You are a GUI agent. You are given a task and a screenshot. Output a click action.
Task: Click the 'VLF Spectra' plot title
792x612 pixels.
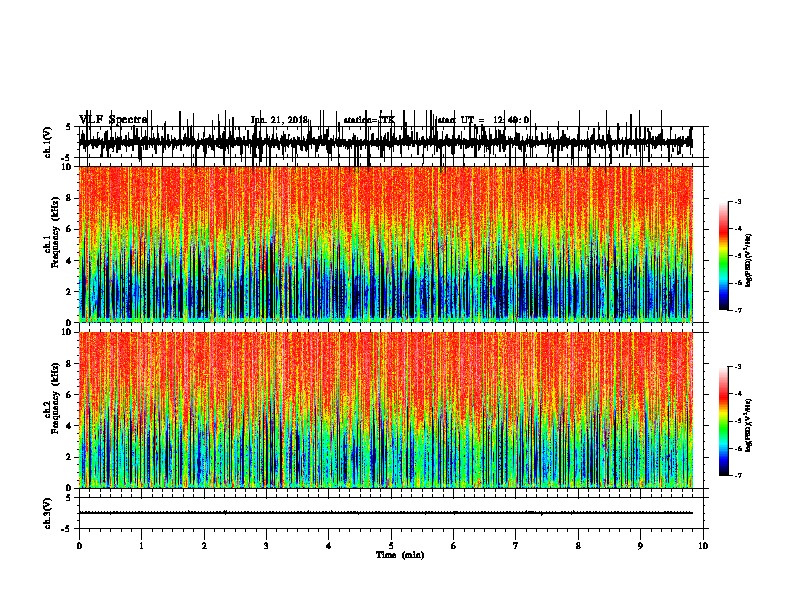[x=113, y=119]
